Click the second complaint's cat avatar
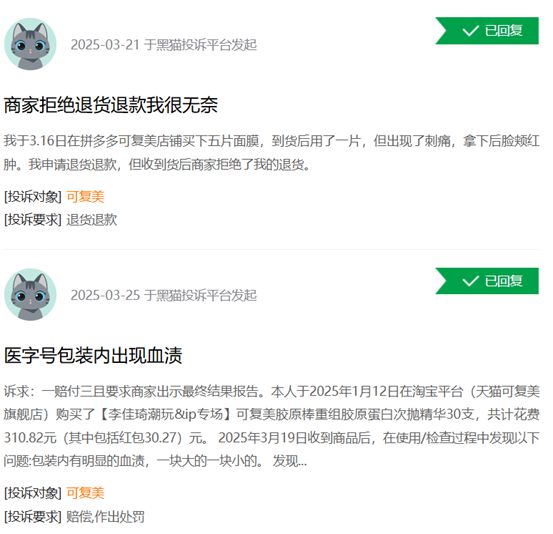This screenshot has height=534, width=553. [30, 295]
